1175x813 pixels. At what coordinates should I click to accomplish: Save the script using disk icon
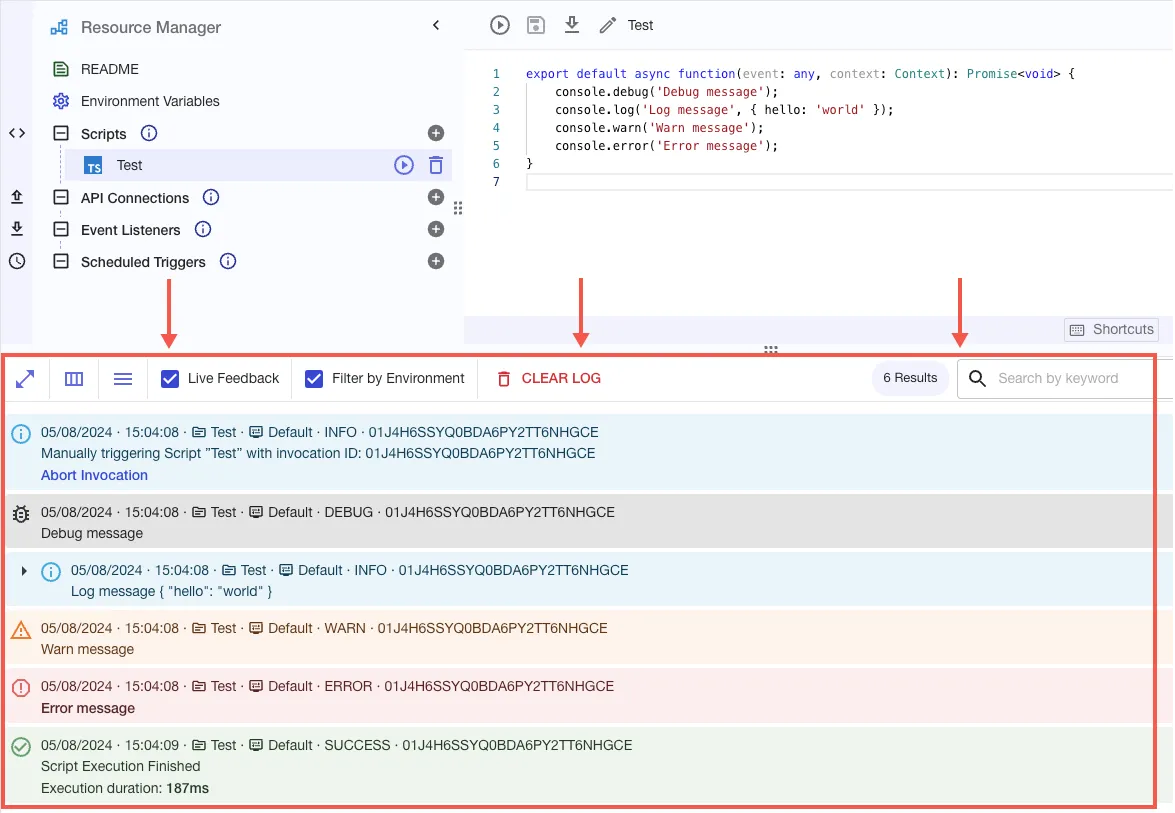(536, 25)
